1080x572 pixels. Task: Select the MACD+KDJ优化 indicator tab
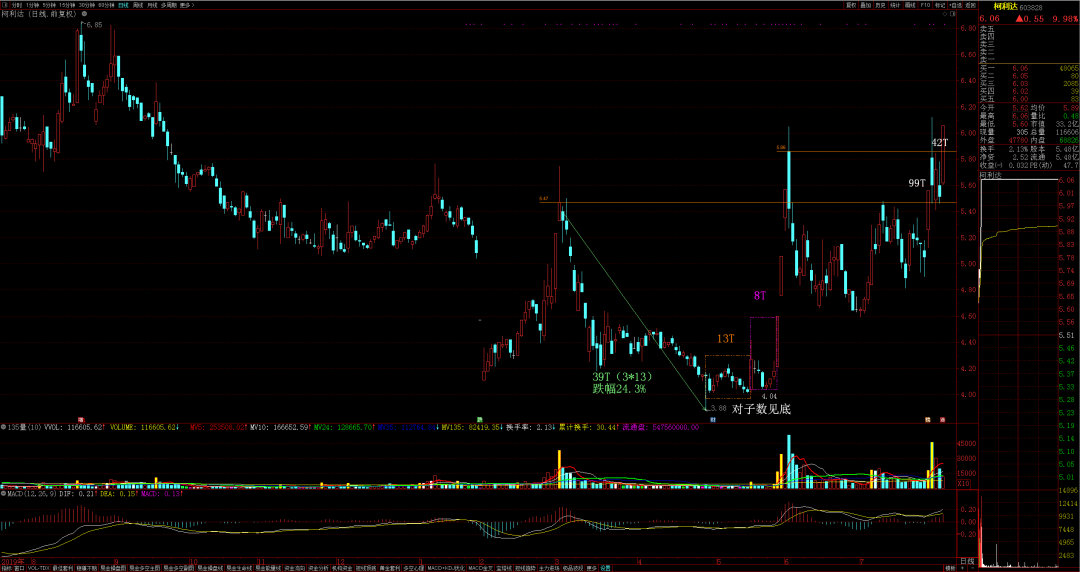coord(445,569)
